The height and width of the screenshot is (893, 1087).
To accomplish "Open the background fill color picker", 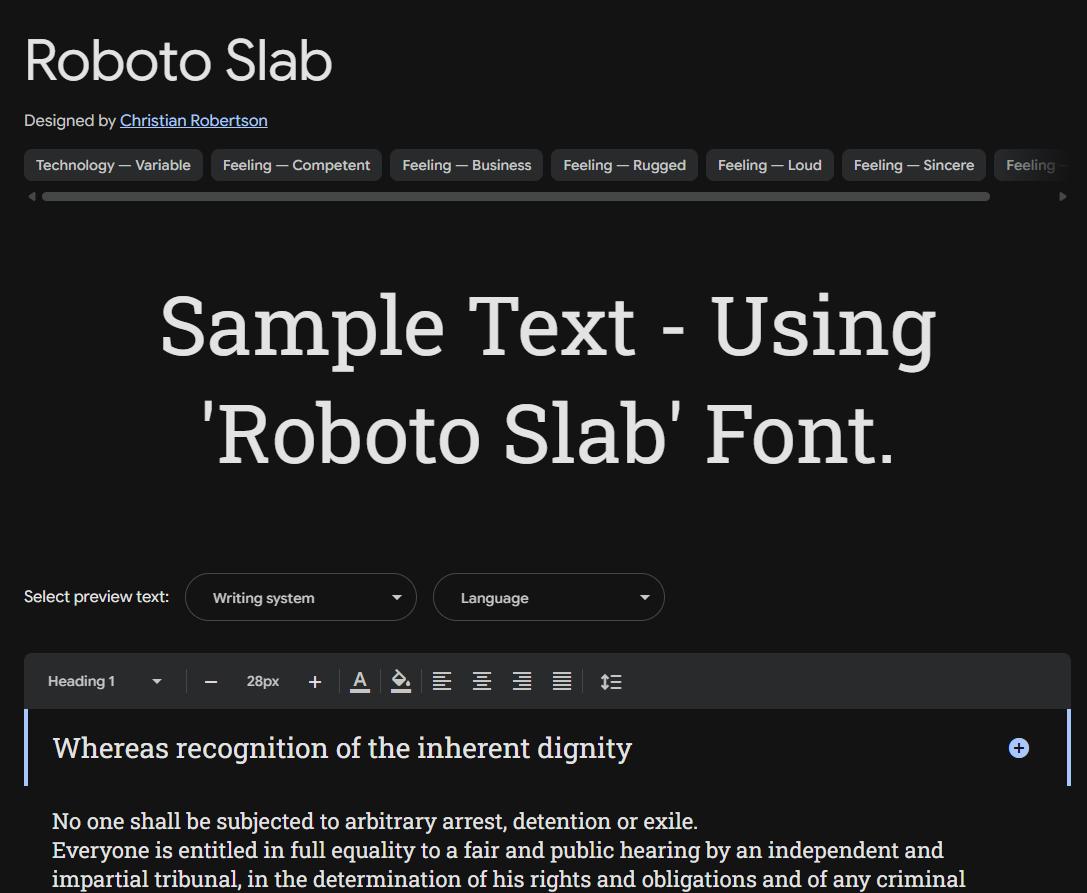I will pos(401,682).
